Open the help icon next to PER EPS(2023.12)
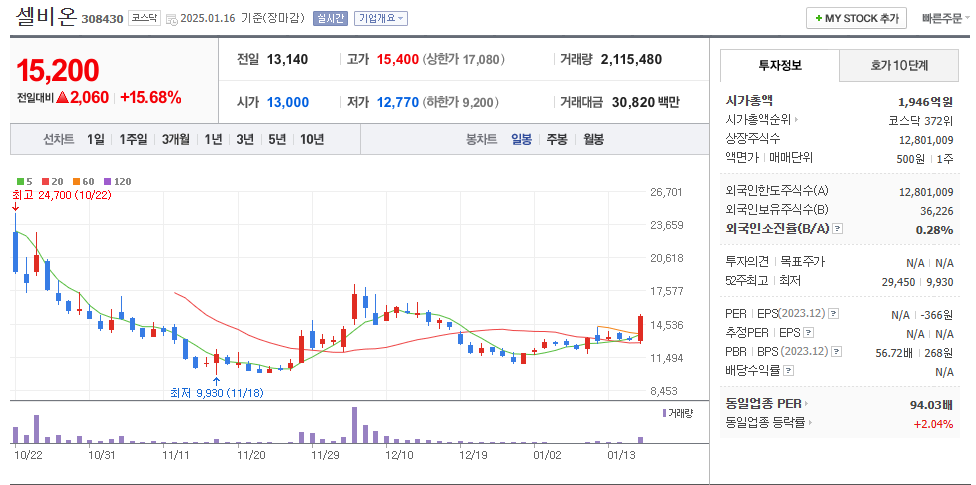Viewport: 976px width, 485px height. 833,314
